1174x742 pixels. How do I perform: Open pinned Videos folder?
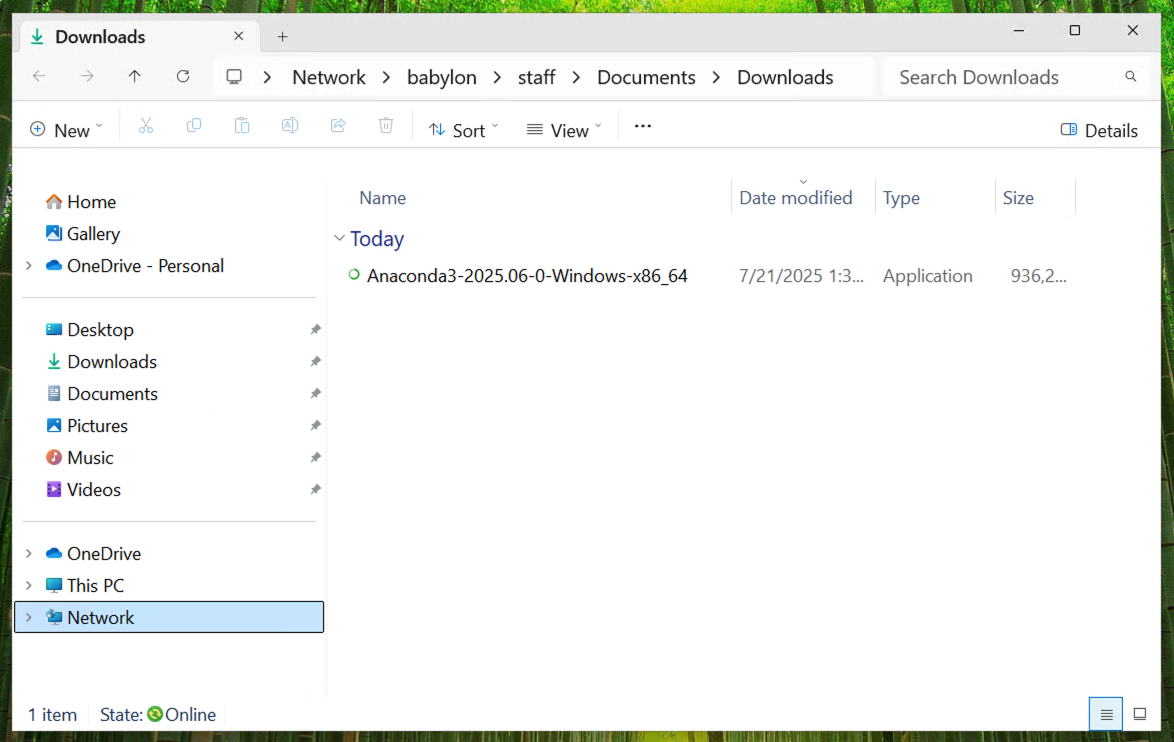(x=94, y=490)
